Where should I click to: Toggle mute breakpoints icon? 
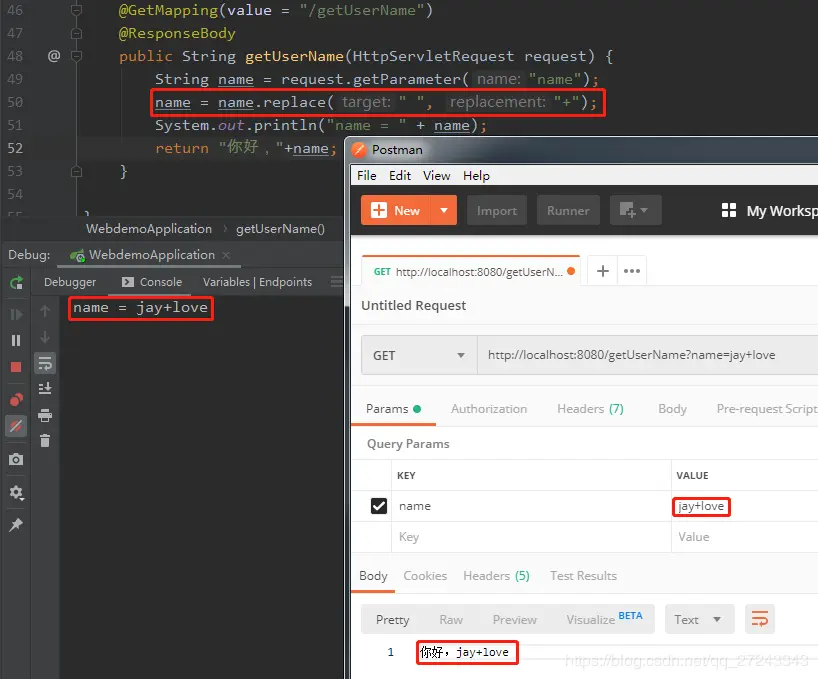16,426
